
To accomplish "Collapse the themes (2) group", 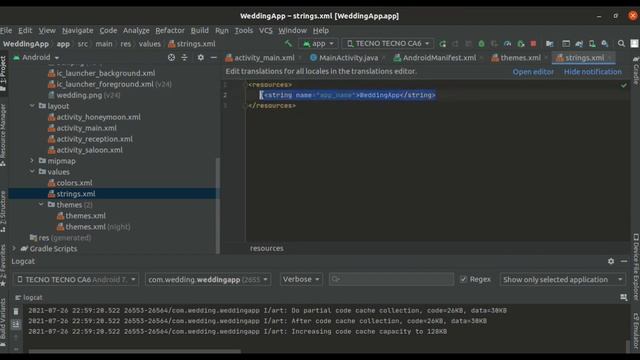I will pyautogui.click(x=41, y=204).
